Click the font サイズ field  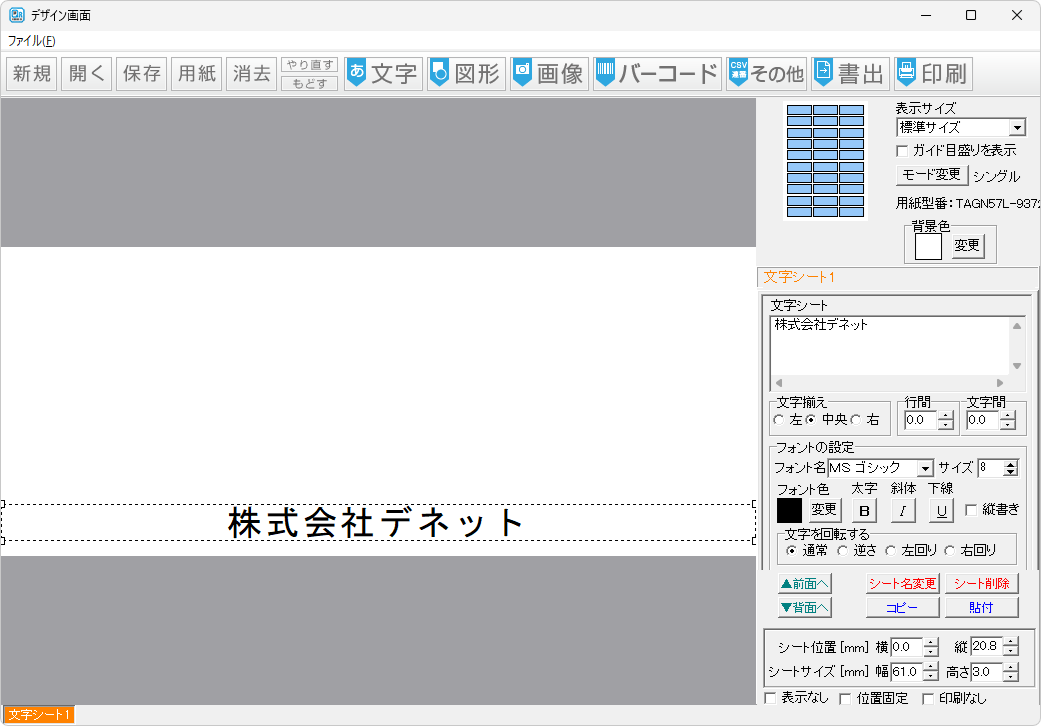(x=991, y=468)
